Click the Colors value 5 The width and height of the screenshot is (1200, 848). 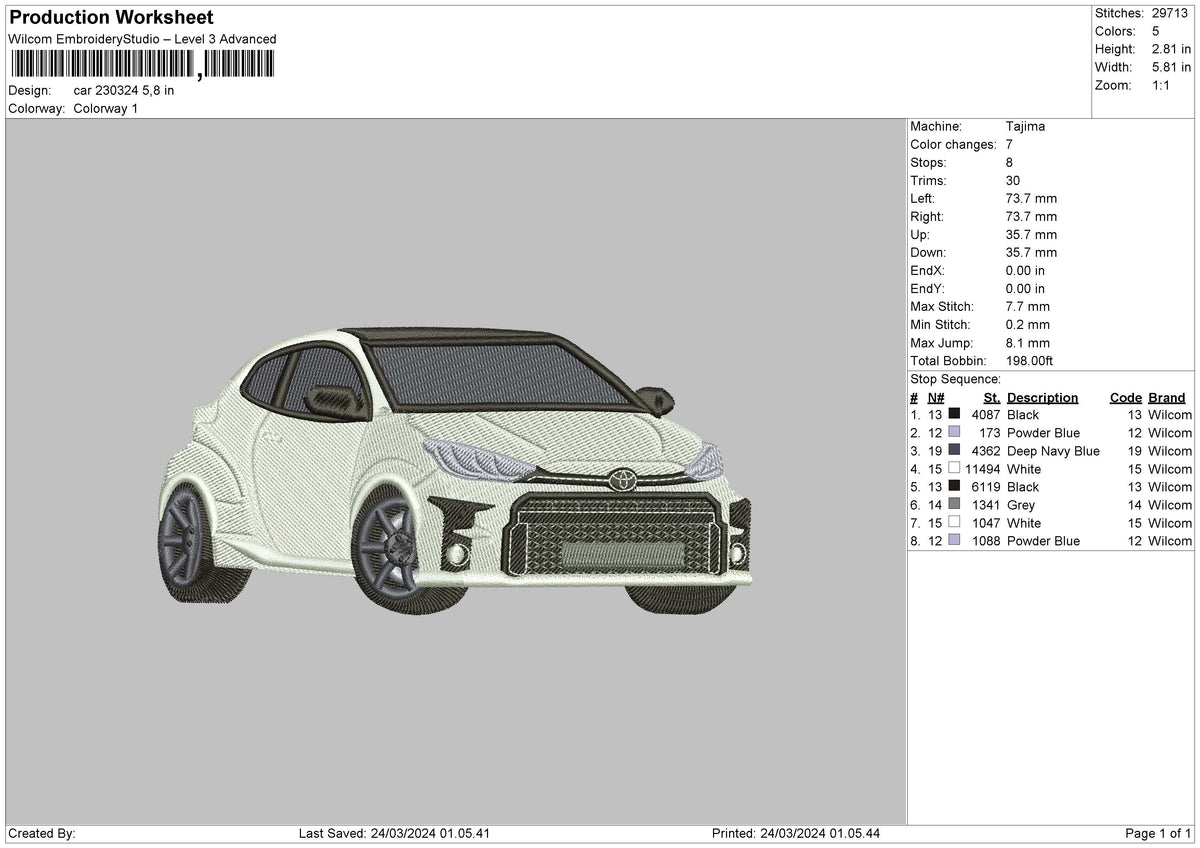(x=1156, y=31)
